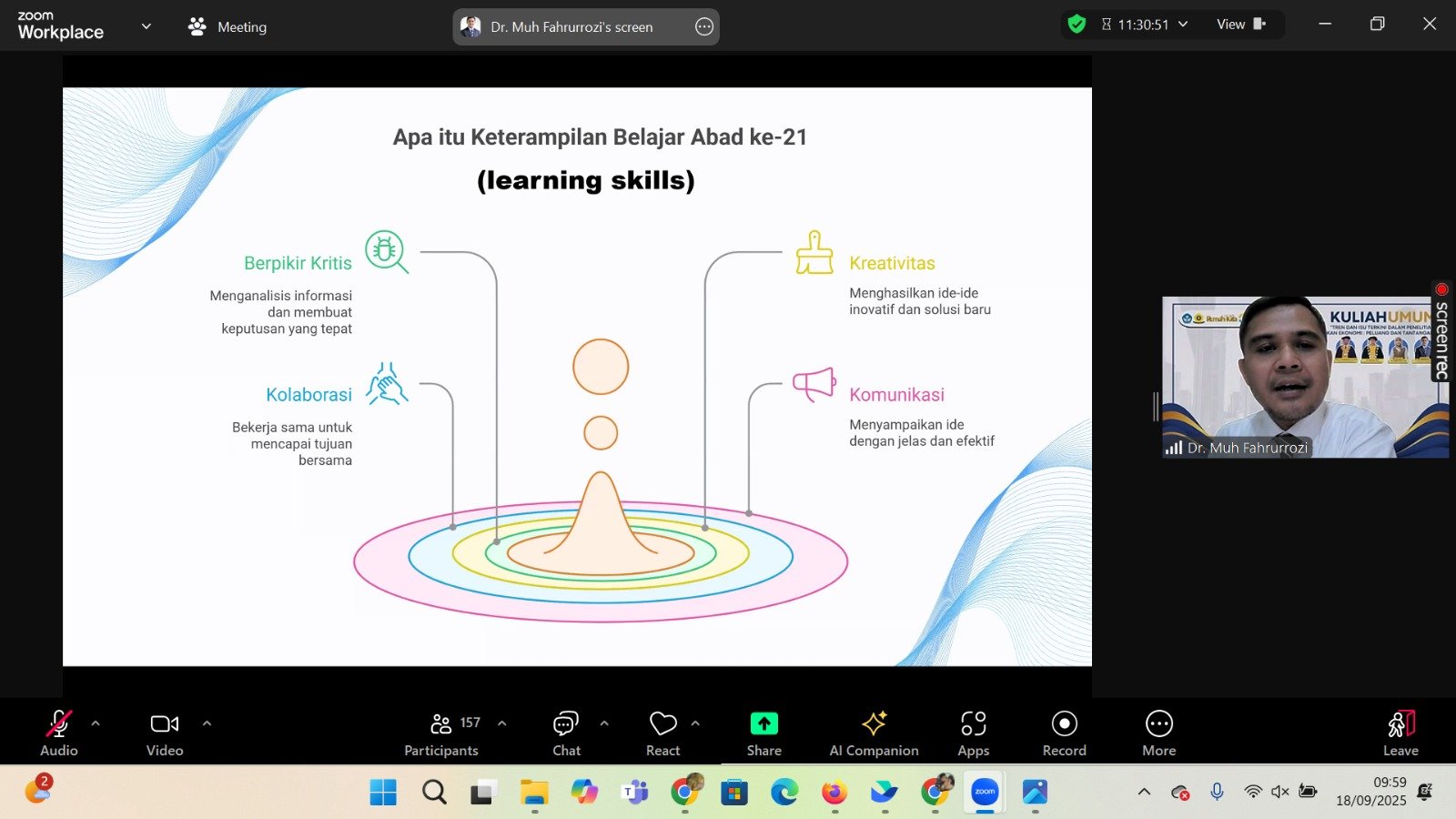
Task: Click the React heart icon
Action: (662, 733)
